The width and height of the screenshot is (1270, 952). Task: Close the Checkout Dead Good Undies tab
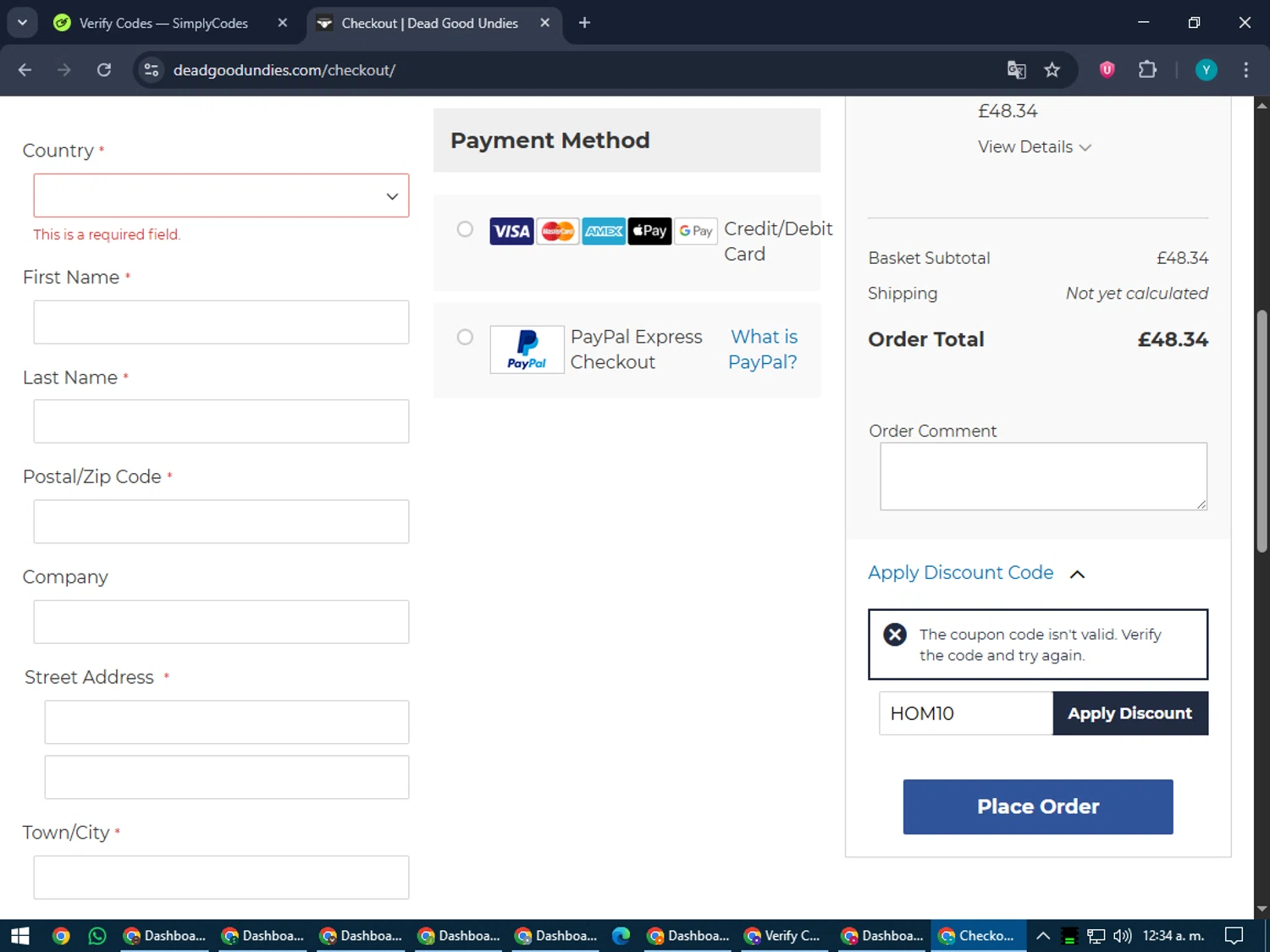point(545,23)
